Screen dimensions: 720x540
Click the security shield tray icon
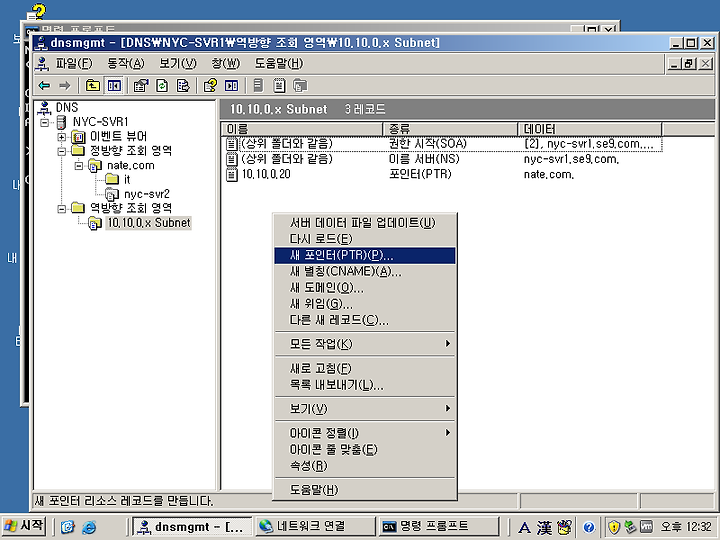[x=614, y=527]
